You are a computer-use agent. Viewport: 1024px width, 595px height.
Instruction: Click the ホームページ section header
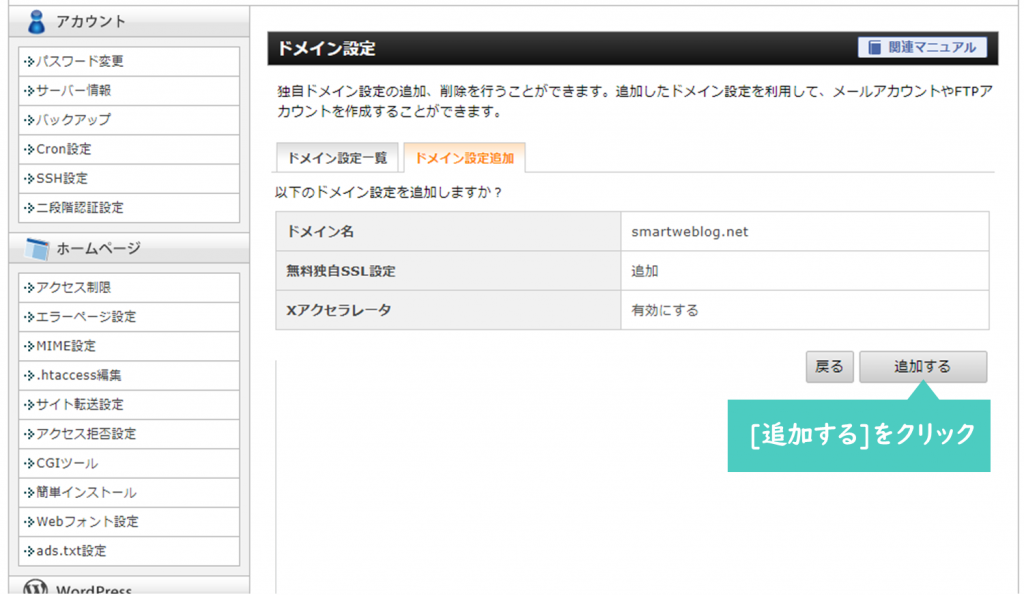(x=129, y=248)
